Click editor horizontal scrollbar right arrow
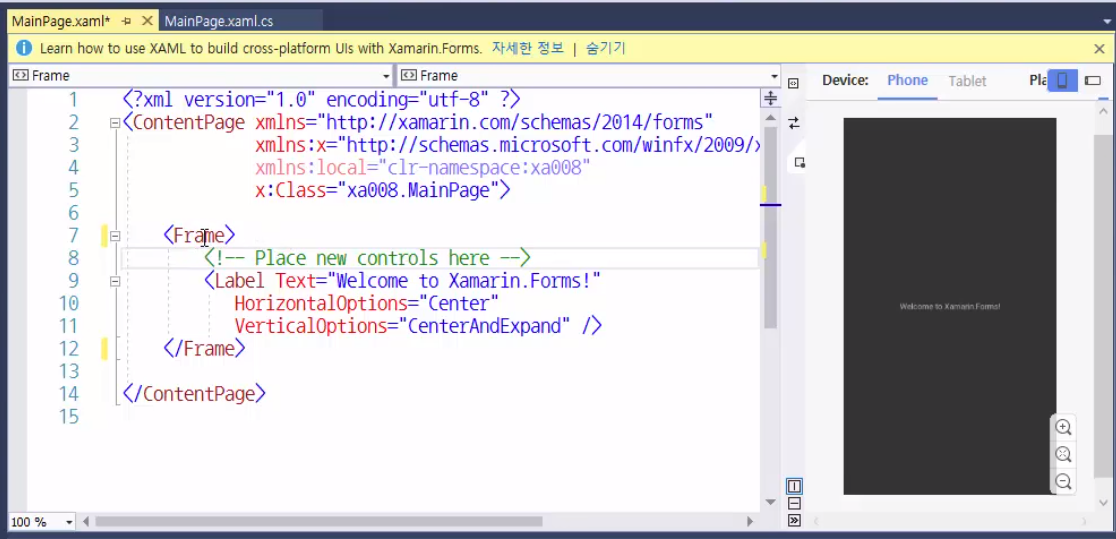Image resolution: width=1116 pixels, height=539 pixels. (749, 522)
